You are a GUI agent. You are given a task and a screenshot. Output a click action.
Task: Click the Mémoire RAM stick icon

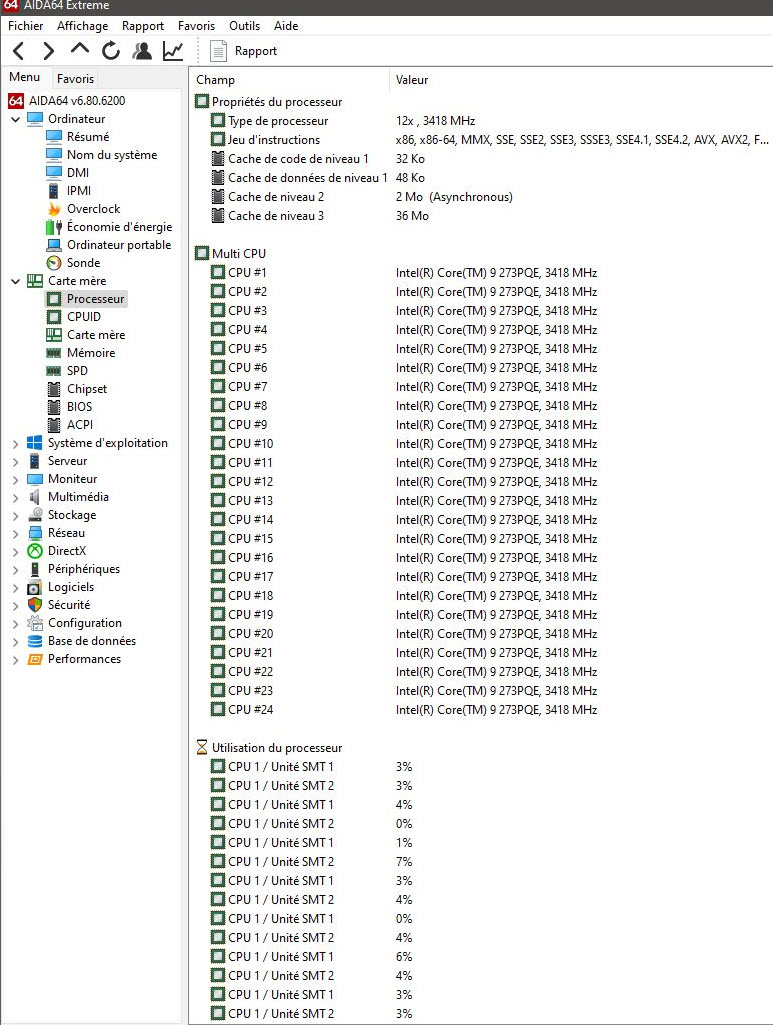54,353
